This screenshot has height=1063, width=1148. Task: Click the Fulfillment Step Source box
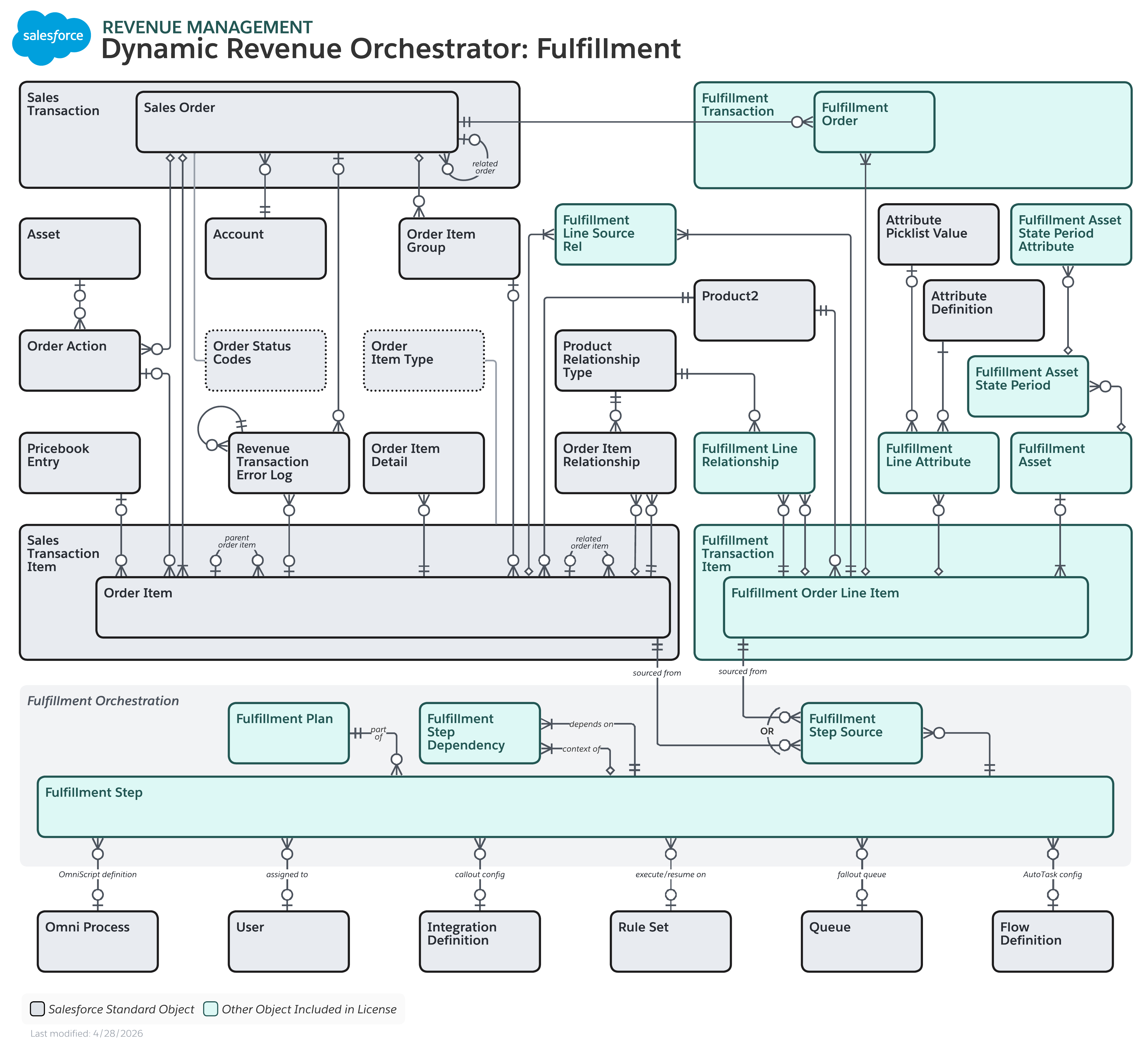click(861, 733)
